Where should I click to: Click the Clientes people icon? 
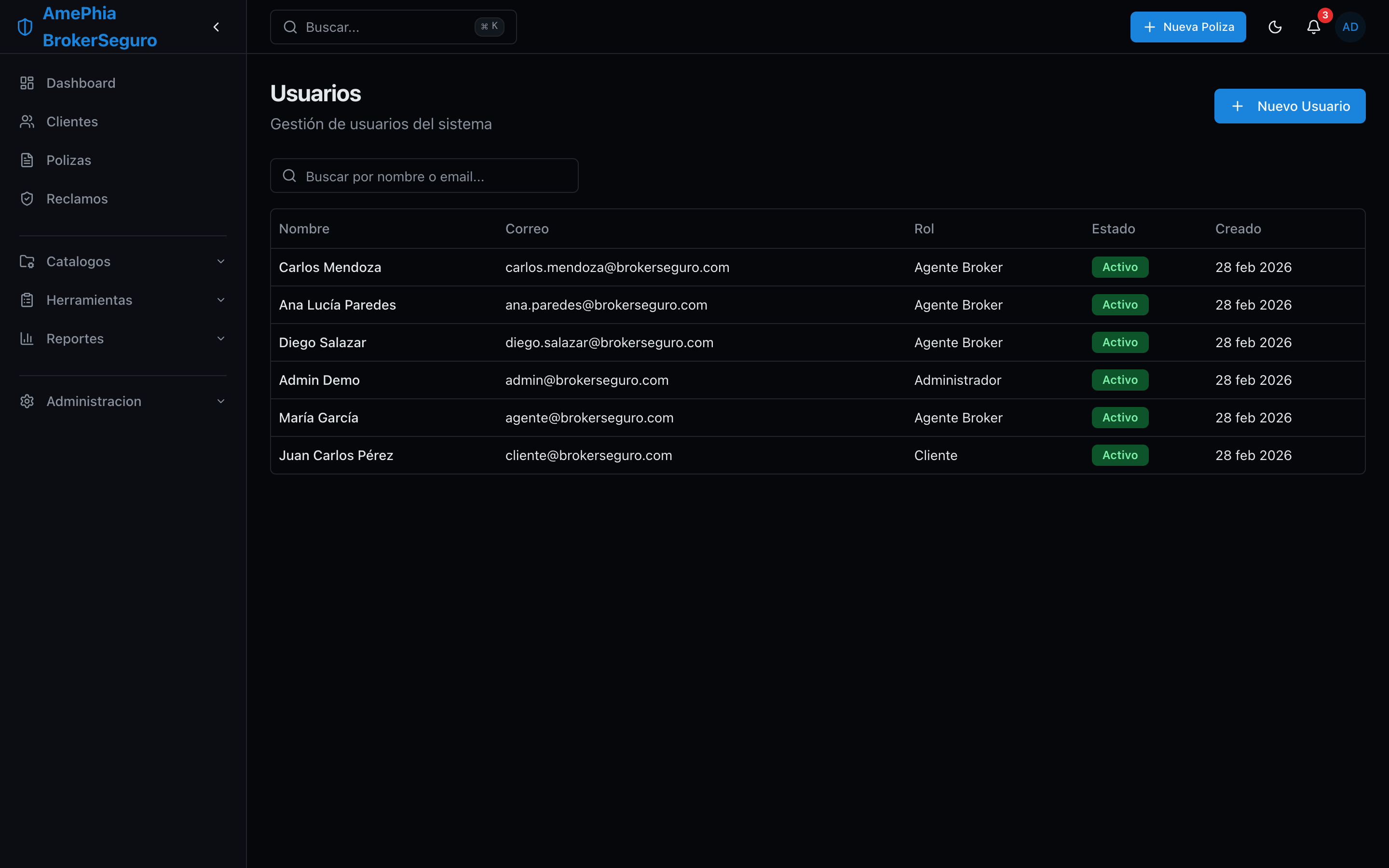pos(27,122)
